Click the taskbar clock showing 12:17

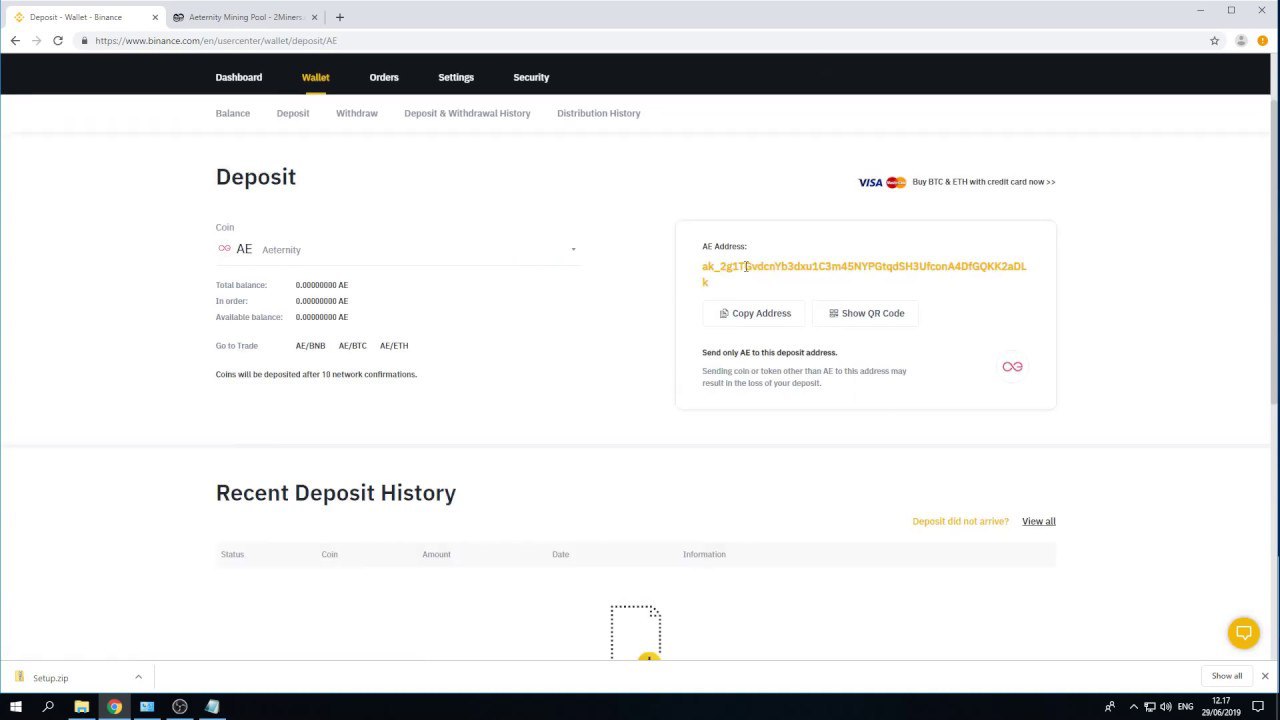[1222, 707]
